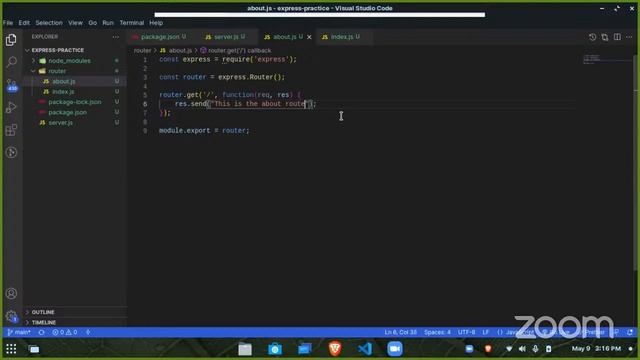The image size is (640, 360).
Task: Click the synchronize changes status icon
Action: (x=42, y=332)
